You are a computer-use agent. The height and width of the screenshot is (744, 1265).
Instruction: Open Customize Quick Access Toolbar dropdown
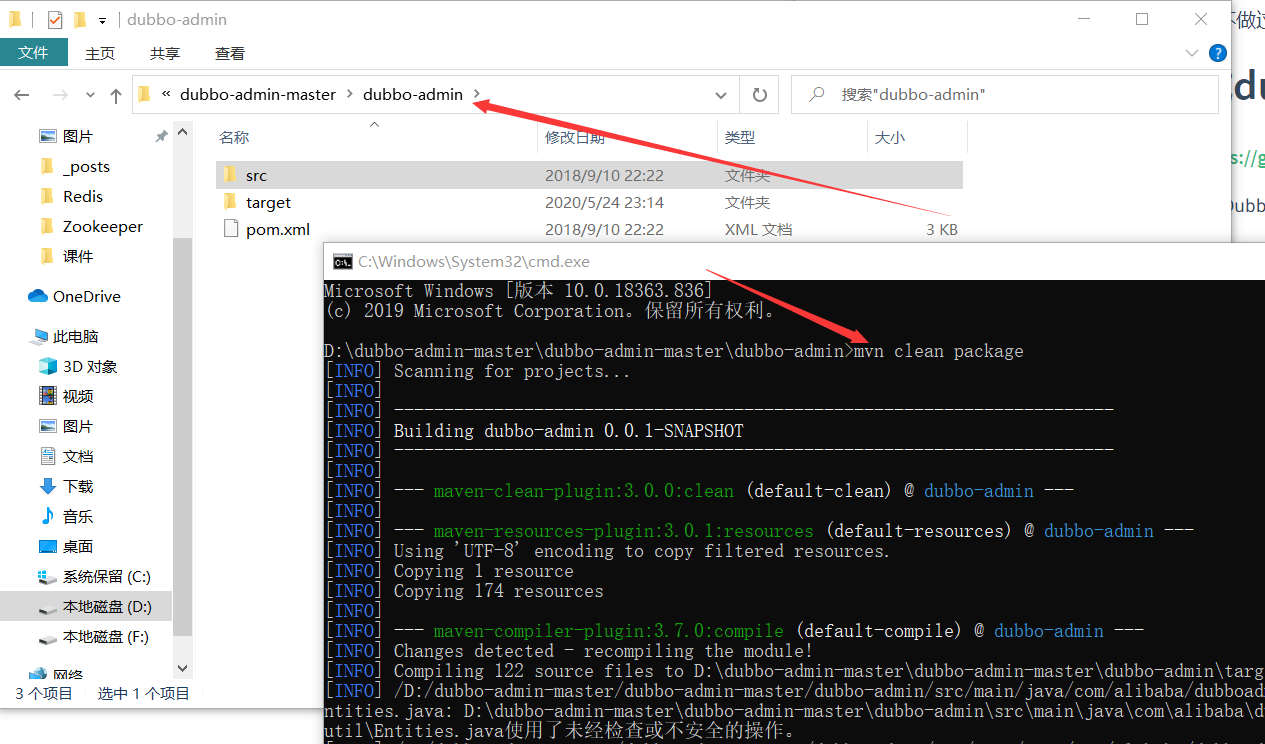pyautogui.click(x=103, y=20)
